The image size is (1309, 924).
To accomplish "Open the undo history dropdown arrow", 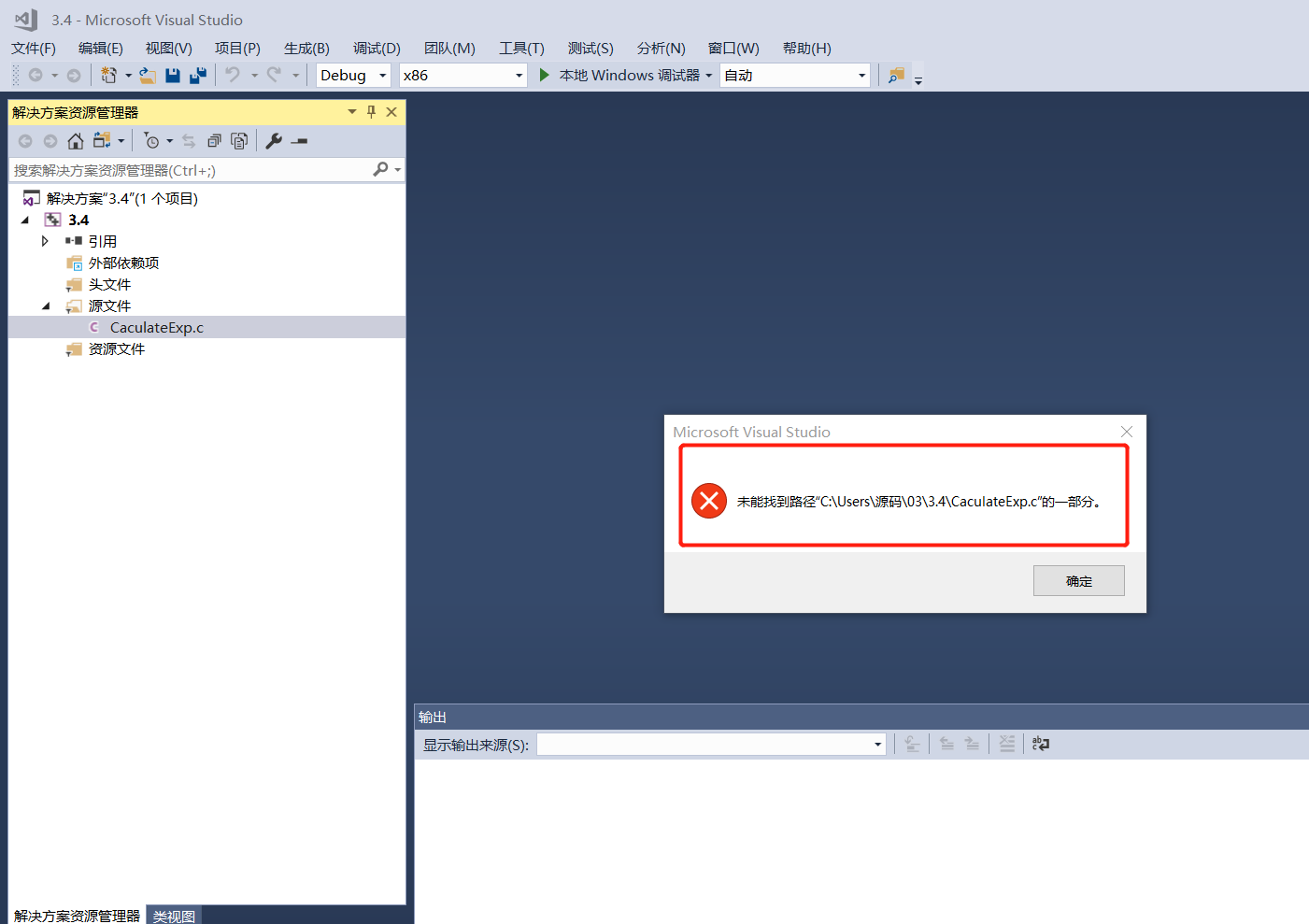I will pos(254,76).
